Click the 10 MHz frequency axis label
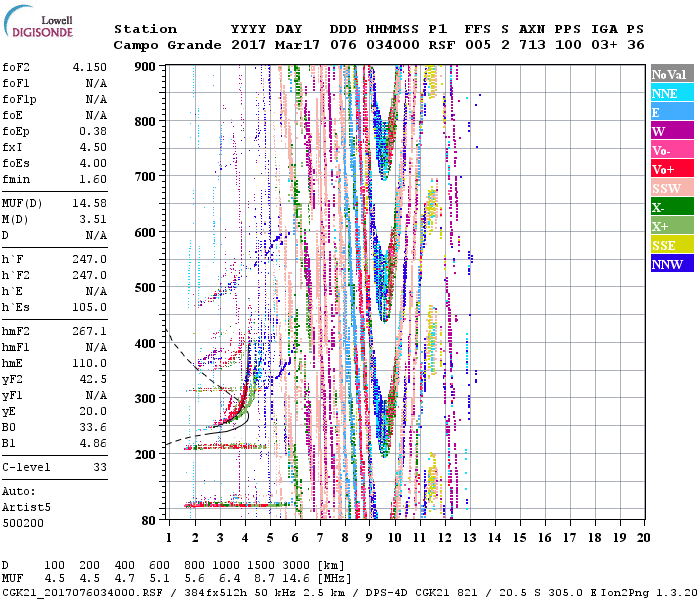Screen dimensions: 700x600 [x=394, y=538]
